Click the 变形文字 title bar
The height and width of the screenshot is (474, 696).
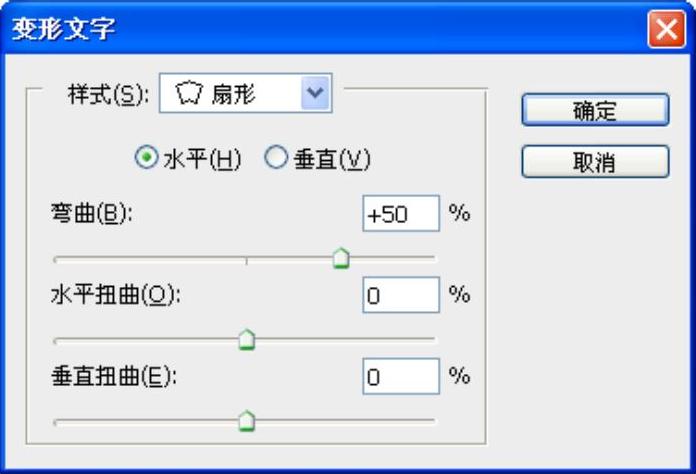[300, 29]
